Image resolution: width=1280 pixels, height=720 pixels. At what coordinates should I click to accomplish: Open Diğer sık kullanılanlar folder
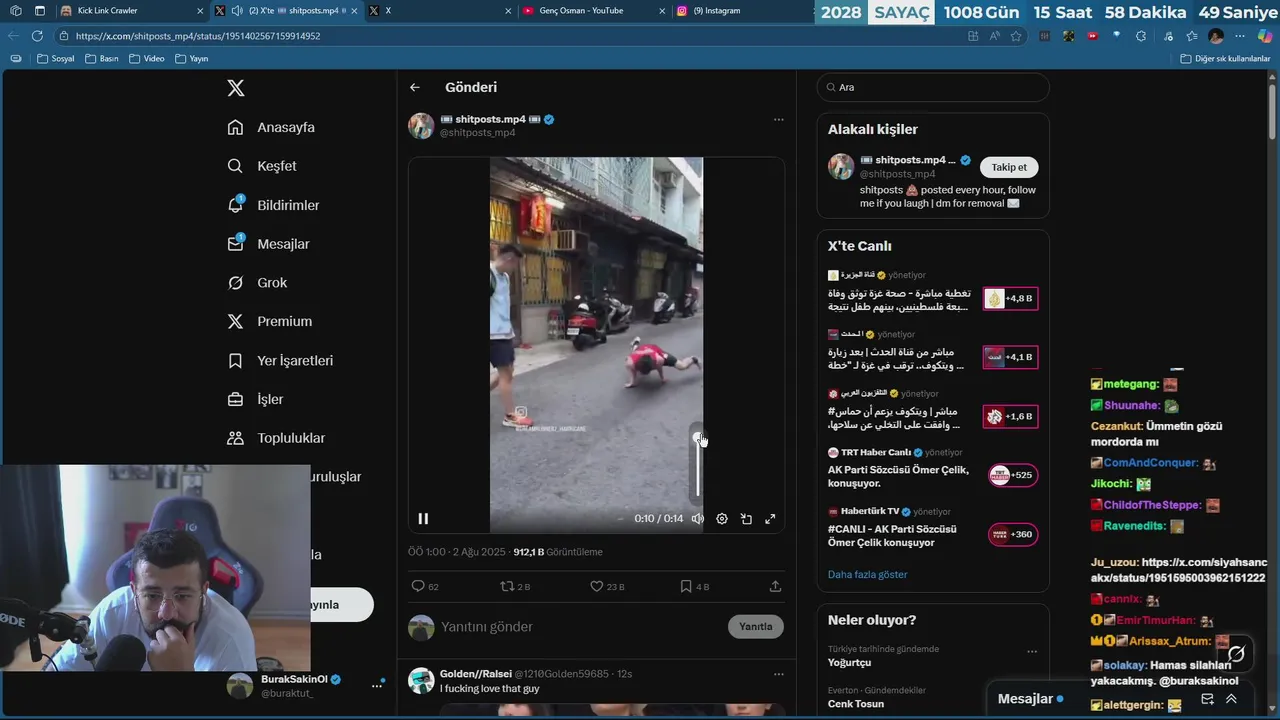point(1225,59)
